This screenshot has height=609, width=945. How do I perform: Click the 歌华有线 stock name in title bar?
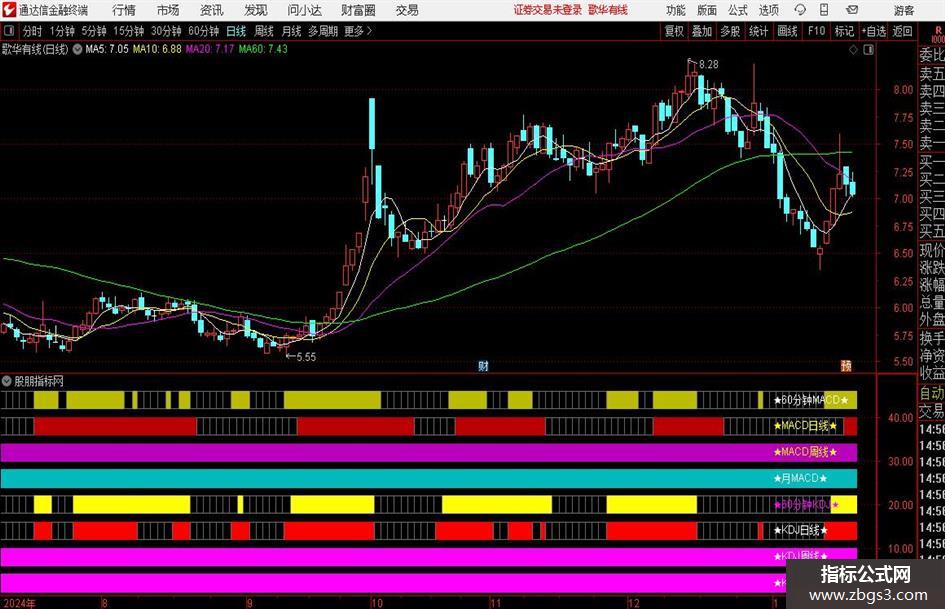608,10
